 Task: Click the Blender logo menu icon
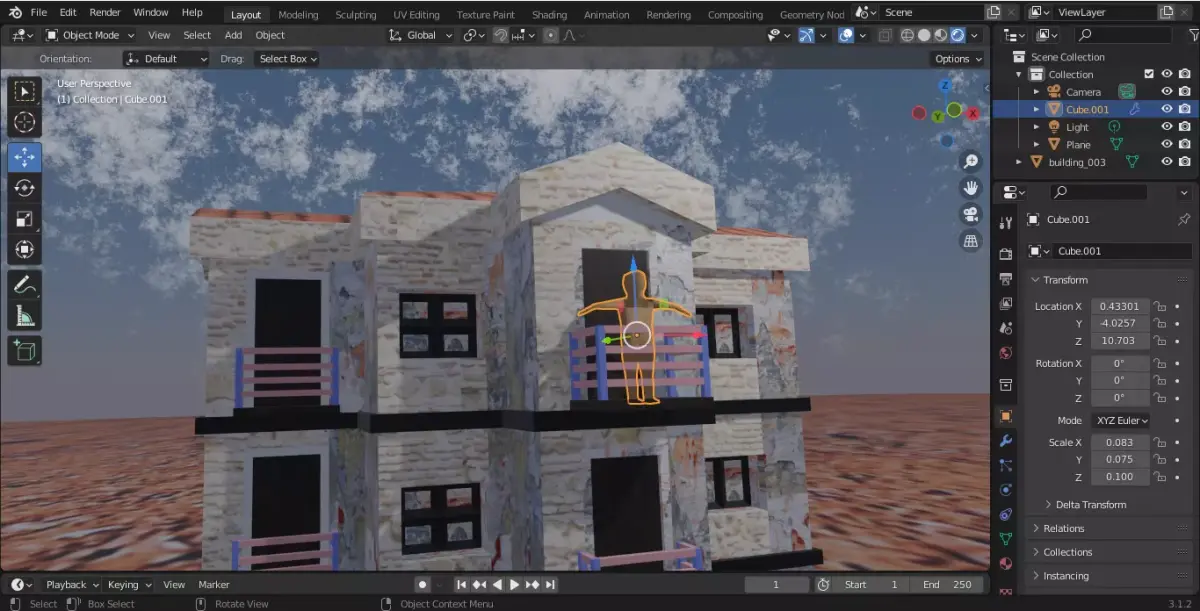13,13
